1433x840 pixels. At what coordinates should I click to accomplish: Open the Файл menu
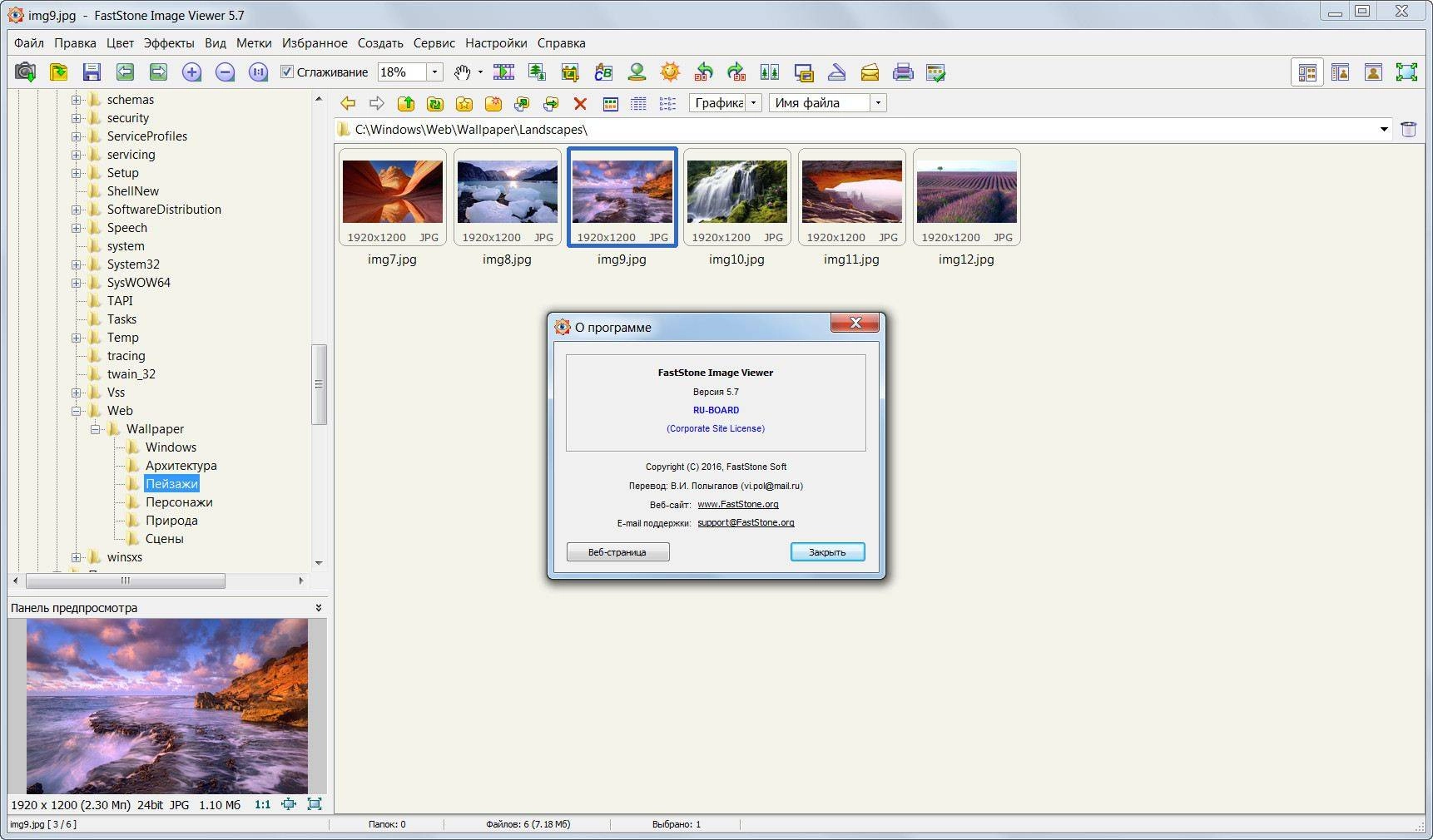pos(29,43)
